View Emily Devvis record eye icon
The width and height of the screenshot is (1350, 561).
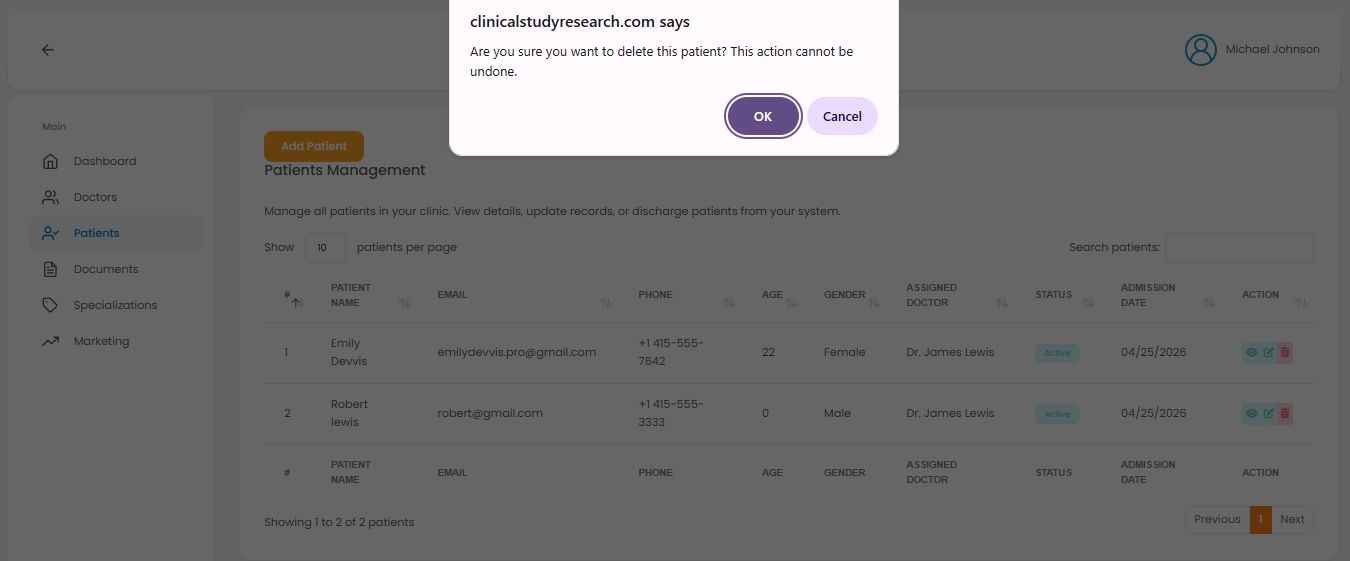coord(1251,352)
